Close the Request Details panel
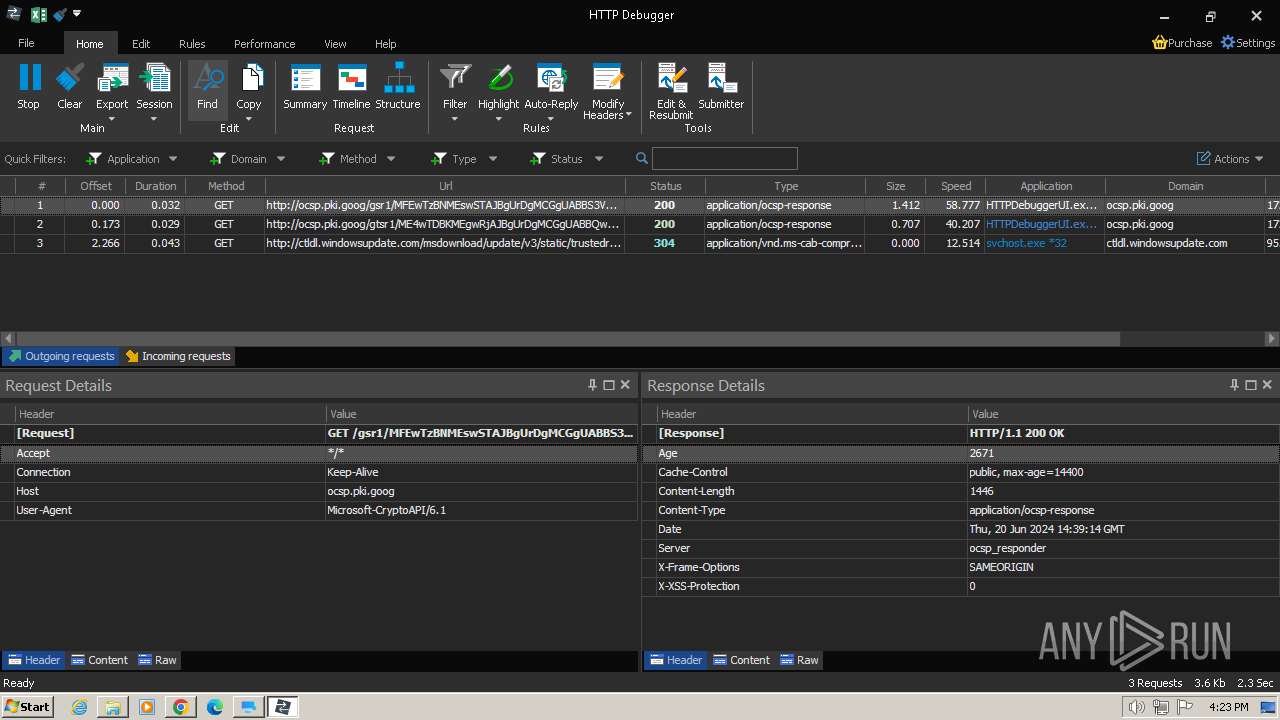This screenshot has height=720, width=1280. [626, 385]
